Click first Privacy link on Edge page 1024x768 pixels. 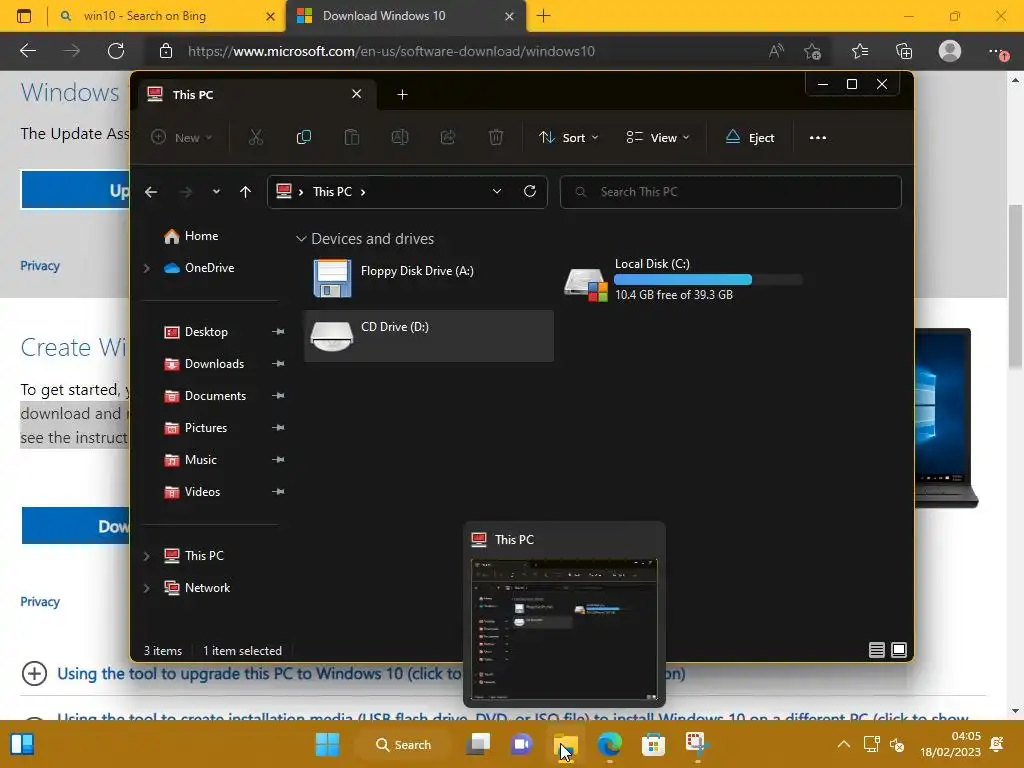point(40,266)
